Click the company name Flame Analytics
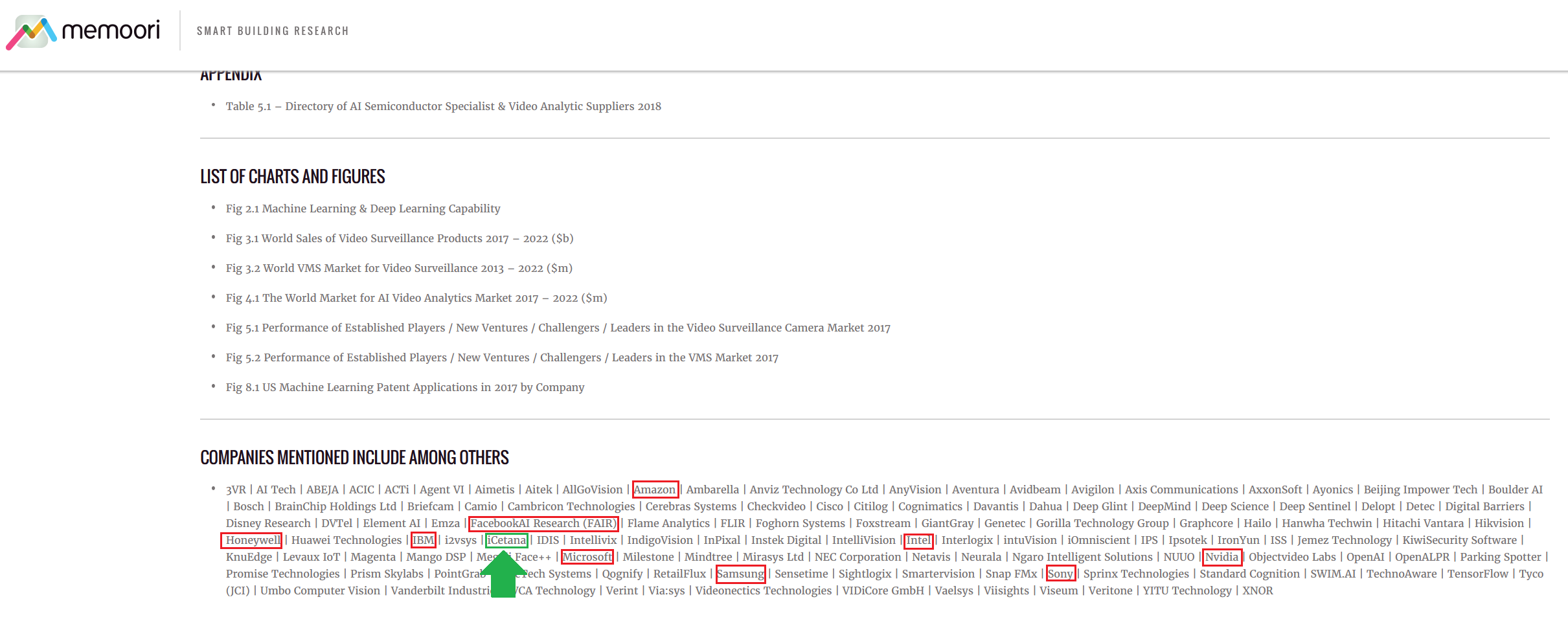This screenshot has width=1568, height=630. (x=668, y=523)
